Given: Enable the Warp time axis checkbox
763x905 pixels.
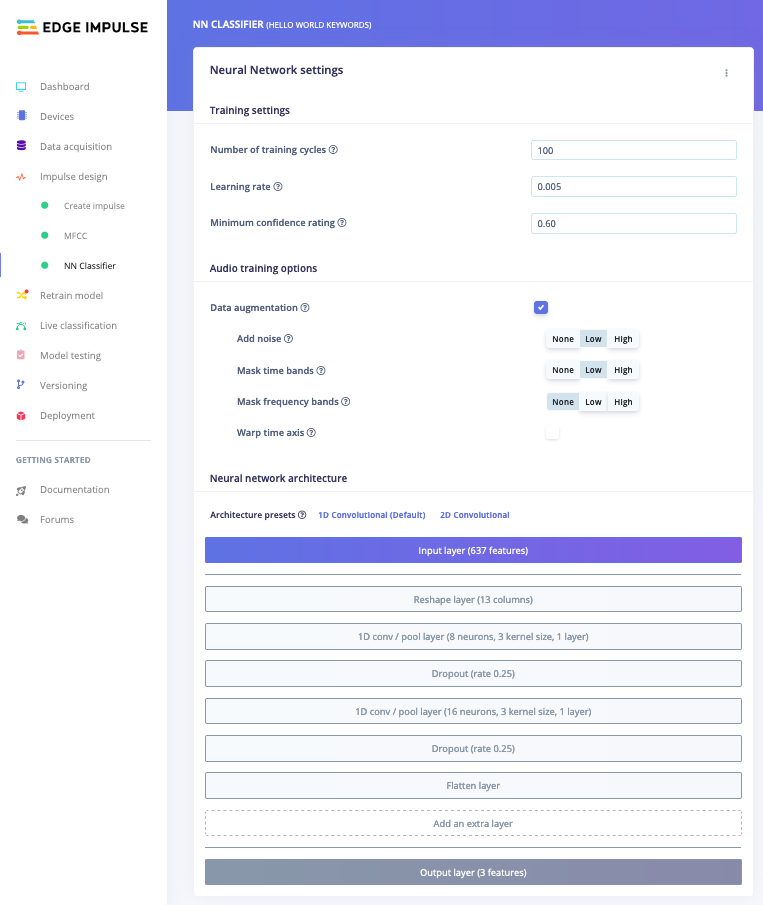Looking at the screenshot, I should point(552,432).
